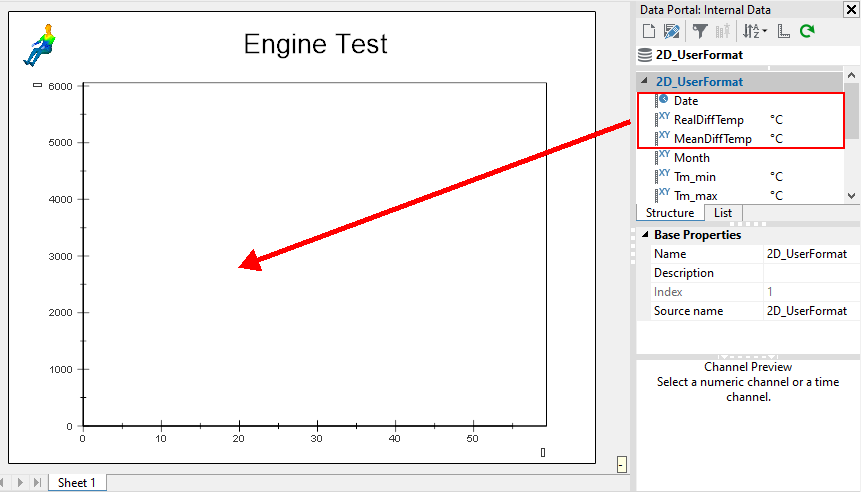Select the RealDiffTemp channel
The image size is (861, 492).
coord(708,120)
